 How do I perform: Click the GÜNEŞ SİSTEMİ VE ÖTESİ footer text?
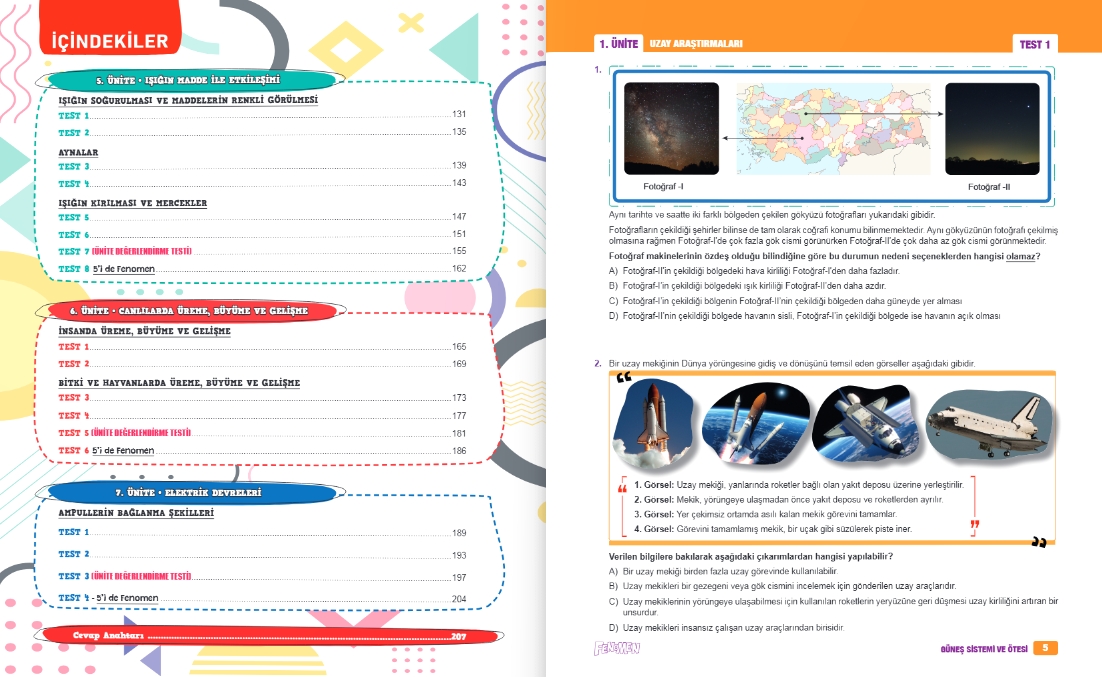tap(984, 649)
